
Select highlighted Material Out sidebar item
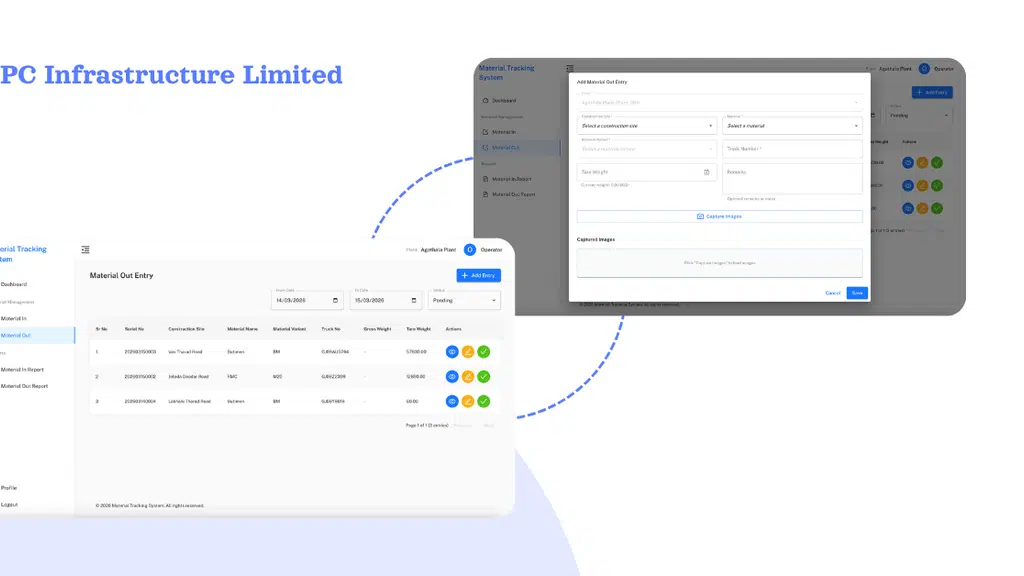pyautogui.click(x=37, y=336)
